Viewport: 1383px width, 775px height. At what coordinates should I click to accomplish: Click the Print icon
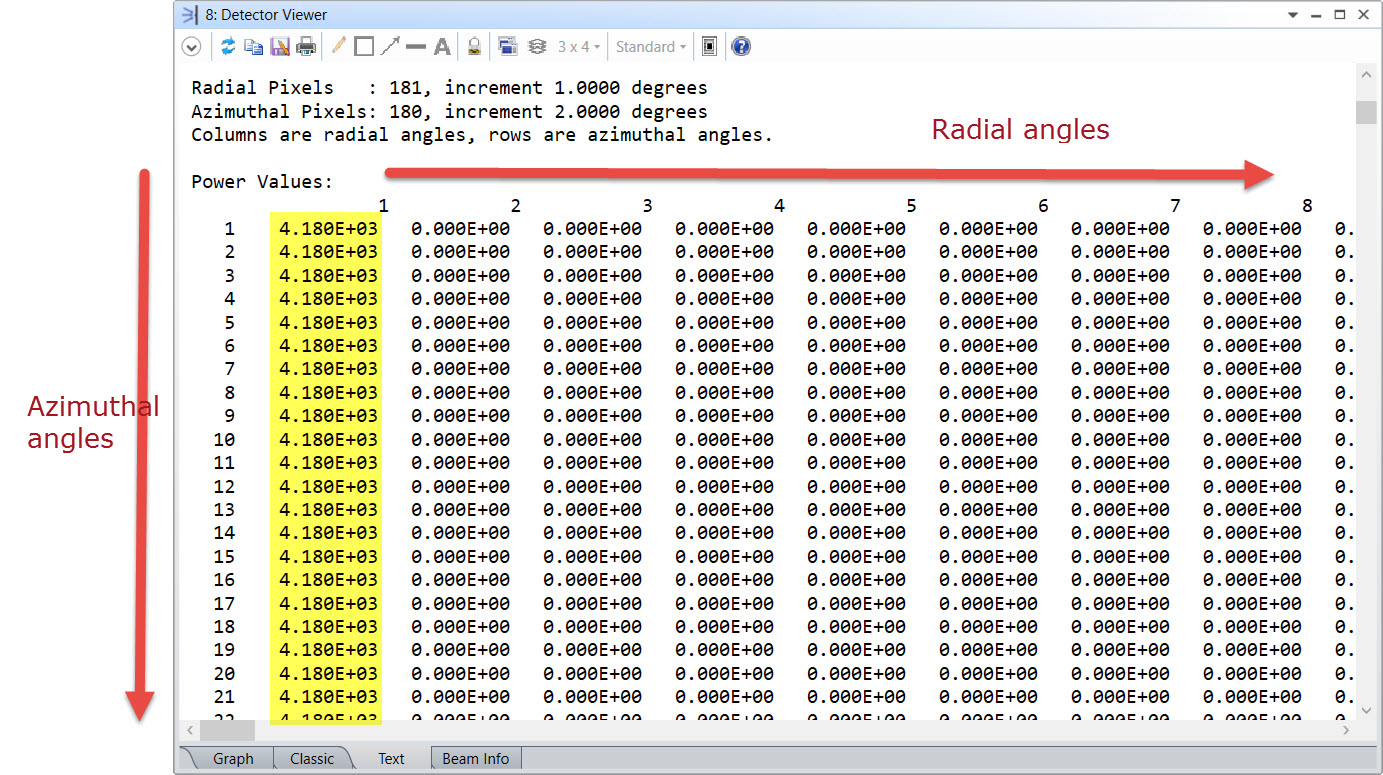click(x=306, y=47)
